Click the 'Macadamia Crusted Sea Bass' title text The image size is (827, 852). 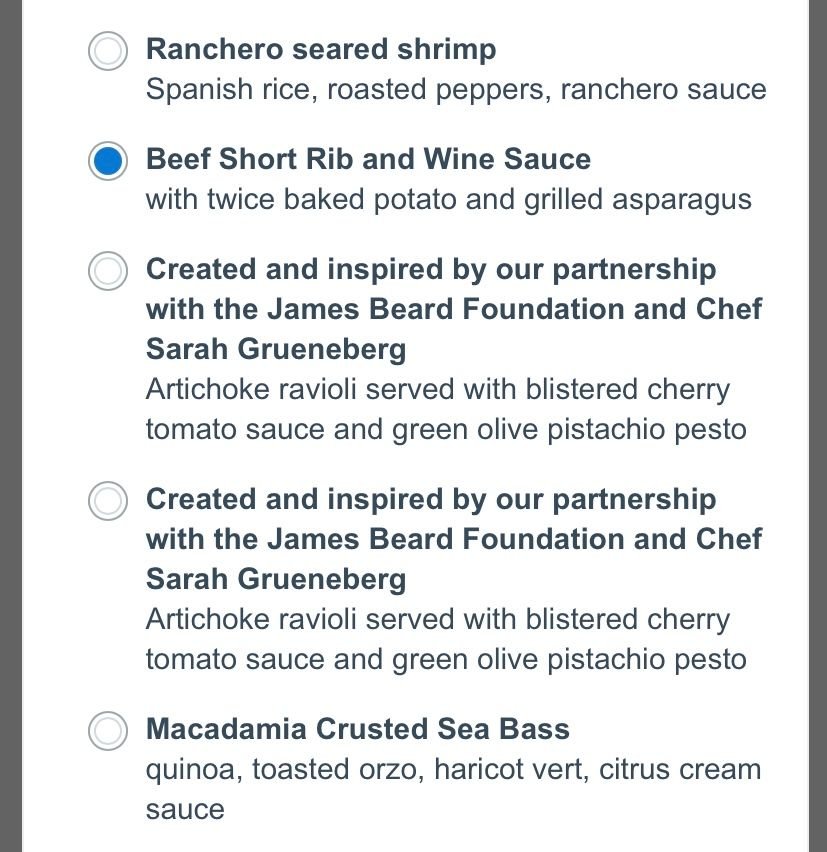357,729
